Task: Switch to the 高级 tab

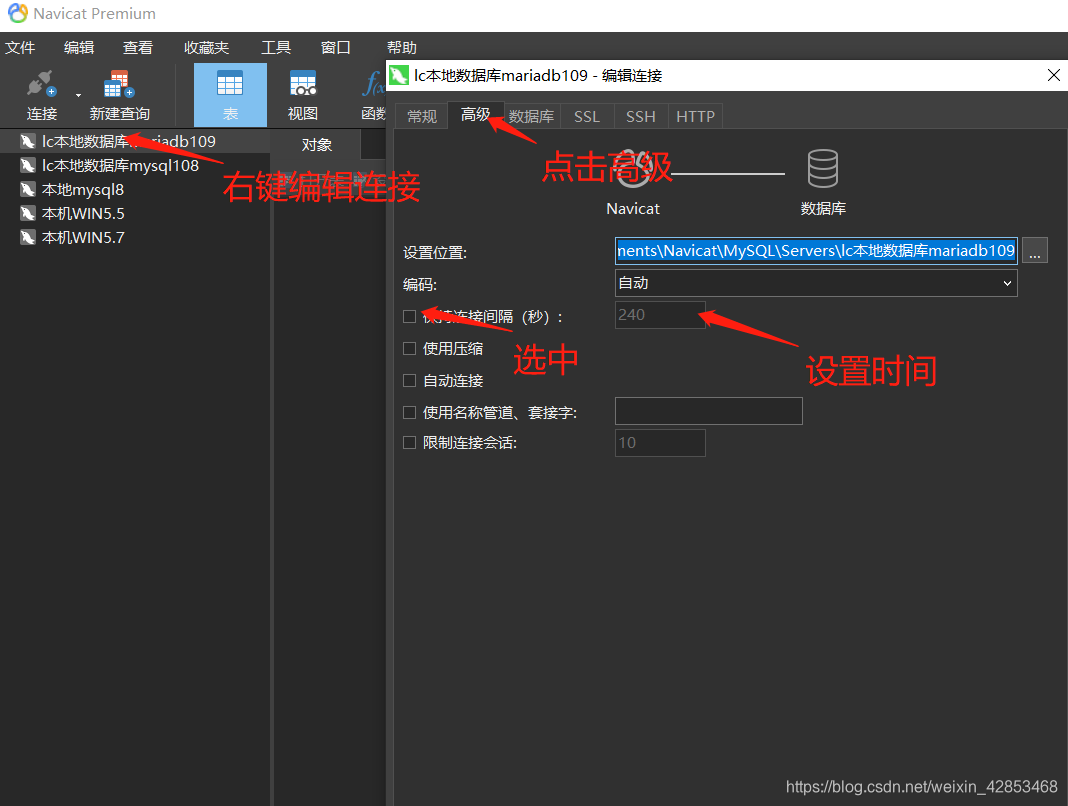Action: pyautogui.click(x=475, y=114)
